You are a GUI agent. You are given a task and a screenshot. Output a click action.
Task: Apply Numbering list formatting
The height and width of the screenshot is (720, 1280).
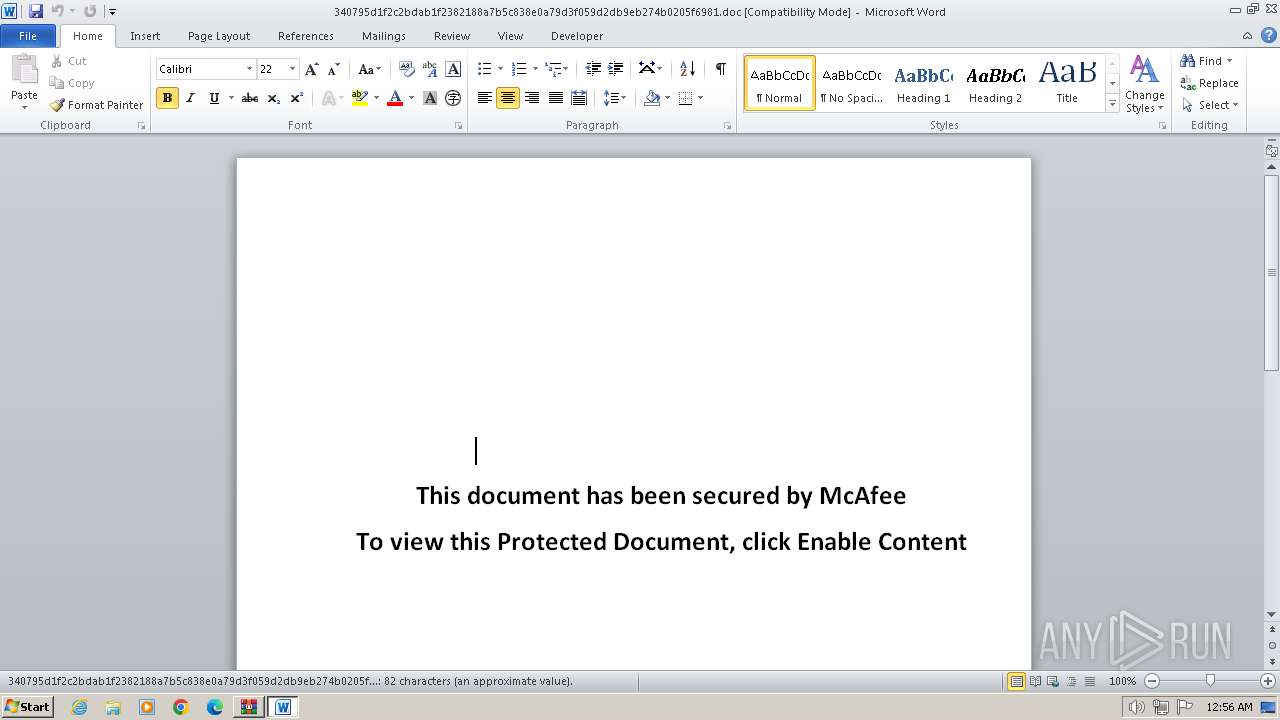(518, 69)
